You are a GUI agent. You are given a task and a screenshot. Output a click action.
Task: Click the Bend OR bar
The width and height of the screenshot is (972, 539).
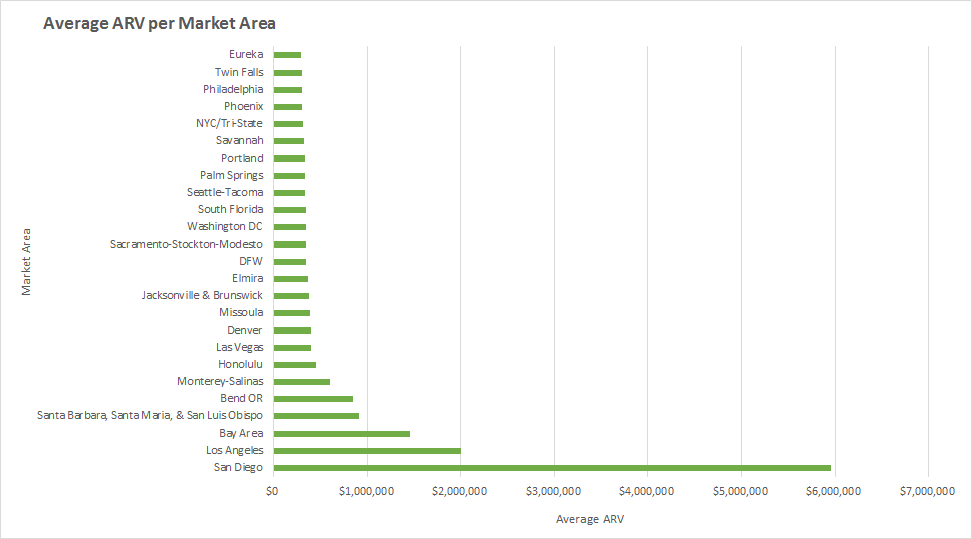pyautogui.click(x=312, y=398)
